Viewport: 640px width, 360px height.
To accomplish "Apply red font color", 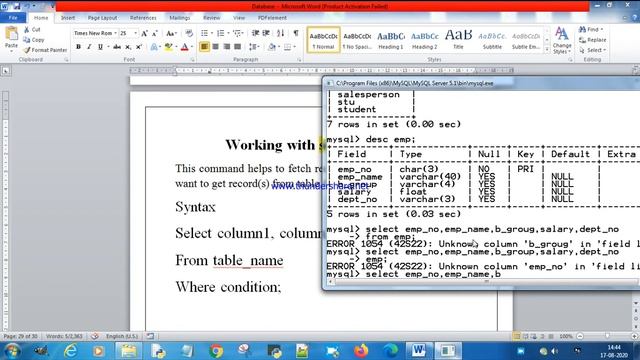I will click(184, 47).
